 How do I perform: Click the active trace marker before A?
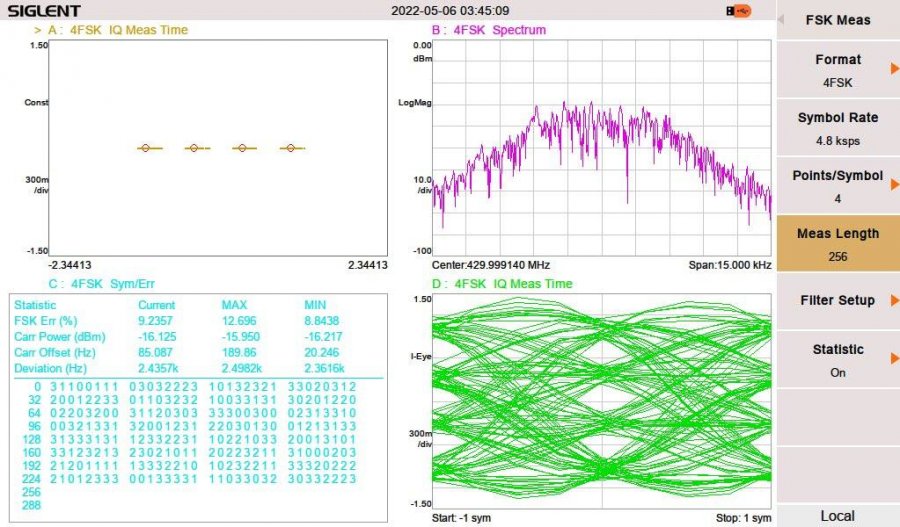38,30
